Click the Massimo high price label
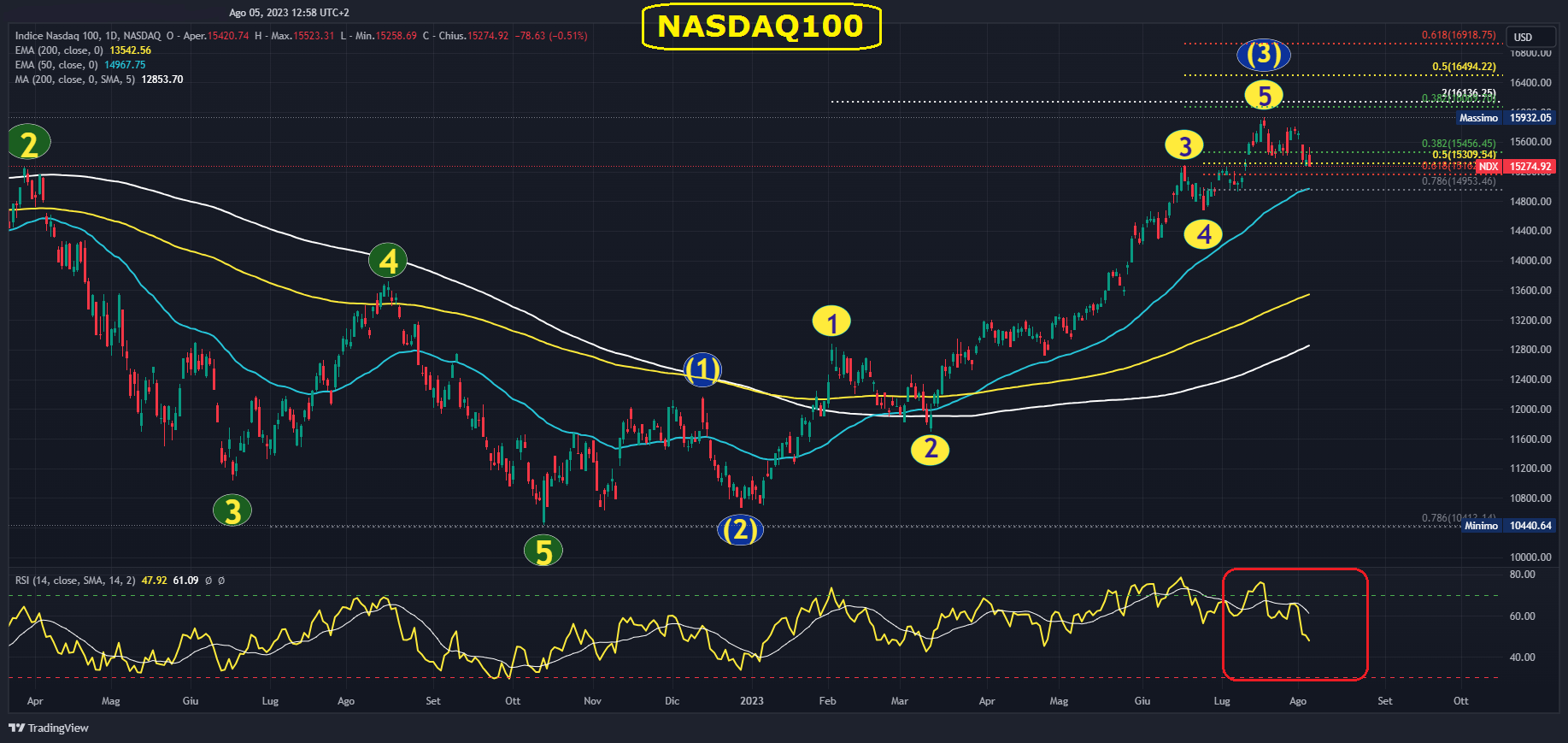 [x=1478, y=118]
